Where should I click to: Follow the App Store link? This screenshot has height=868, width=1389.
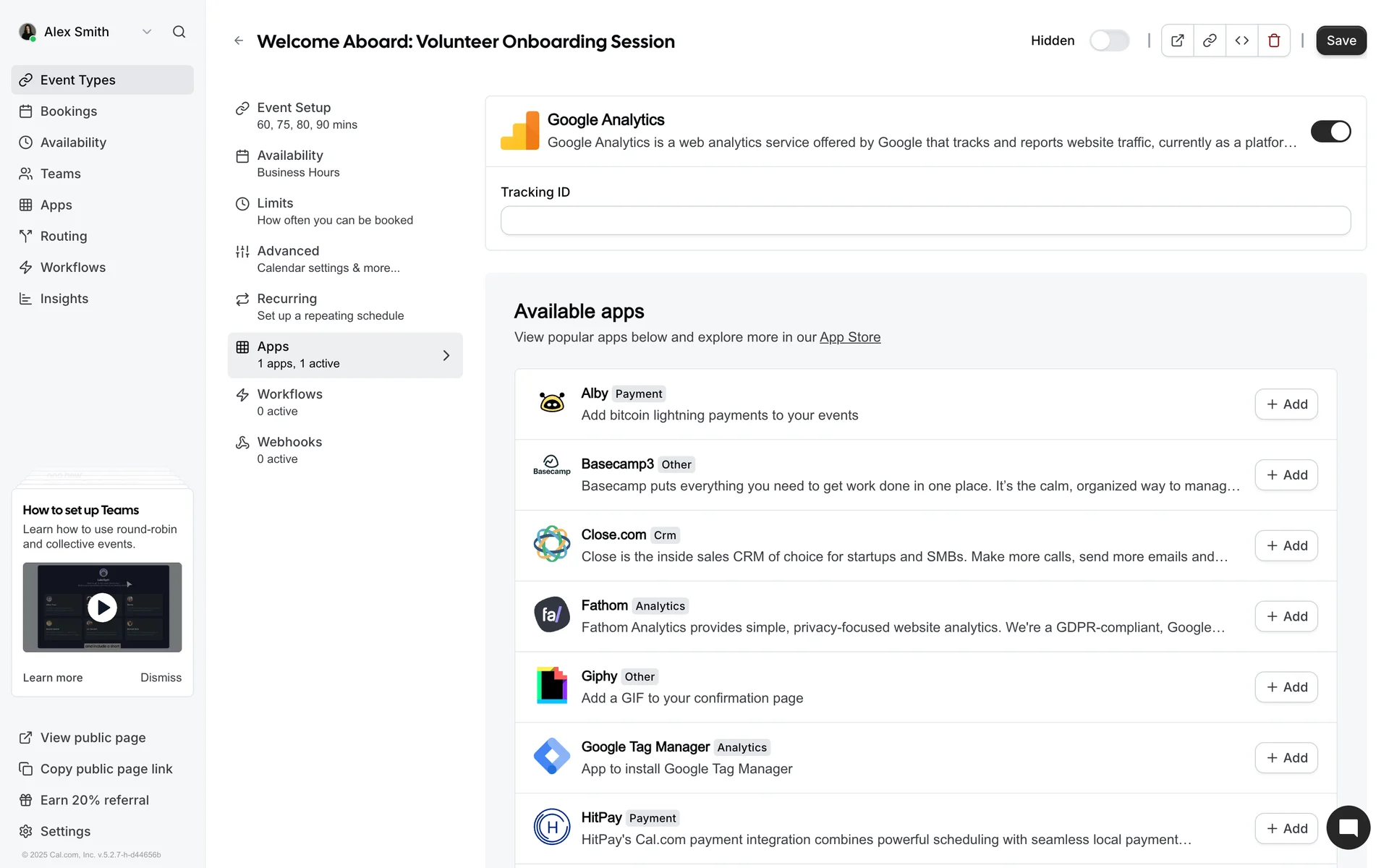tap(849, 337)
